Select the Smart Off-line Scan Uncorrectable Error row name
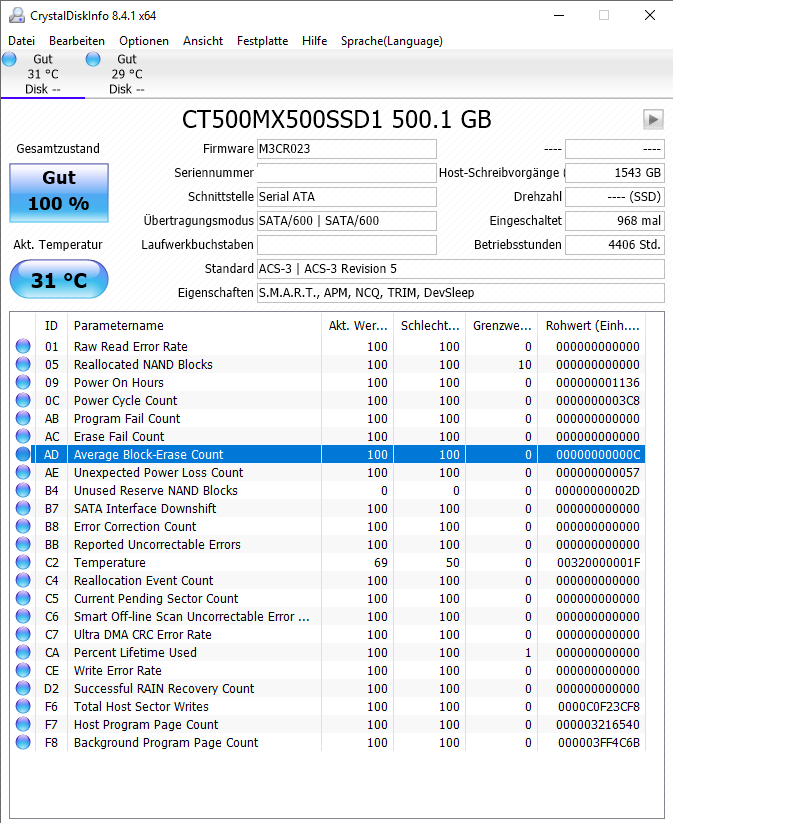This screenshot has height=823, width=800. tap(191, 616)
